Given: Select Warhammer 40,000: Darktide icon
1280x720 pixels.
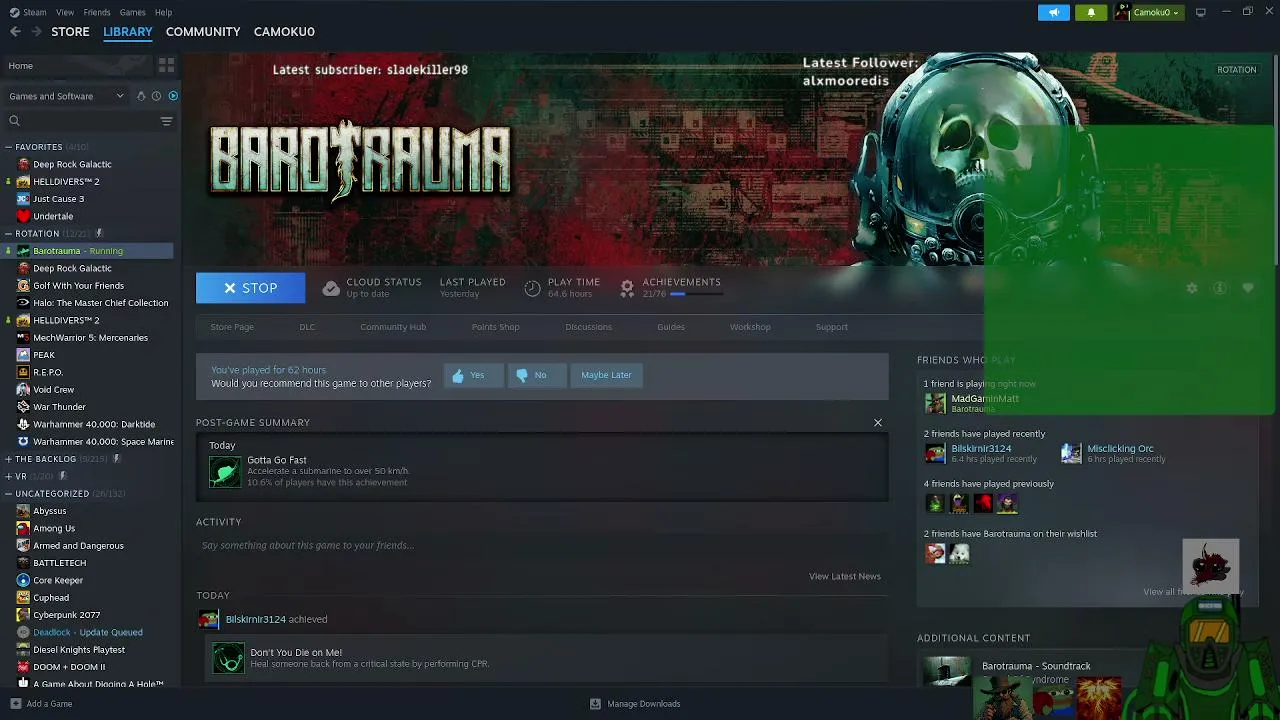Looking at the screenshot, I should pyautogui.click(x=23, y=424).
